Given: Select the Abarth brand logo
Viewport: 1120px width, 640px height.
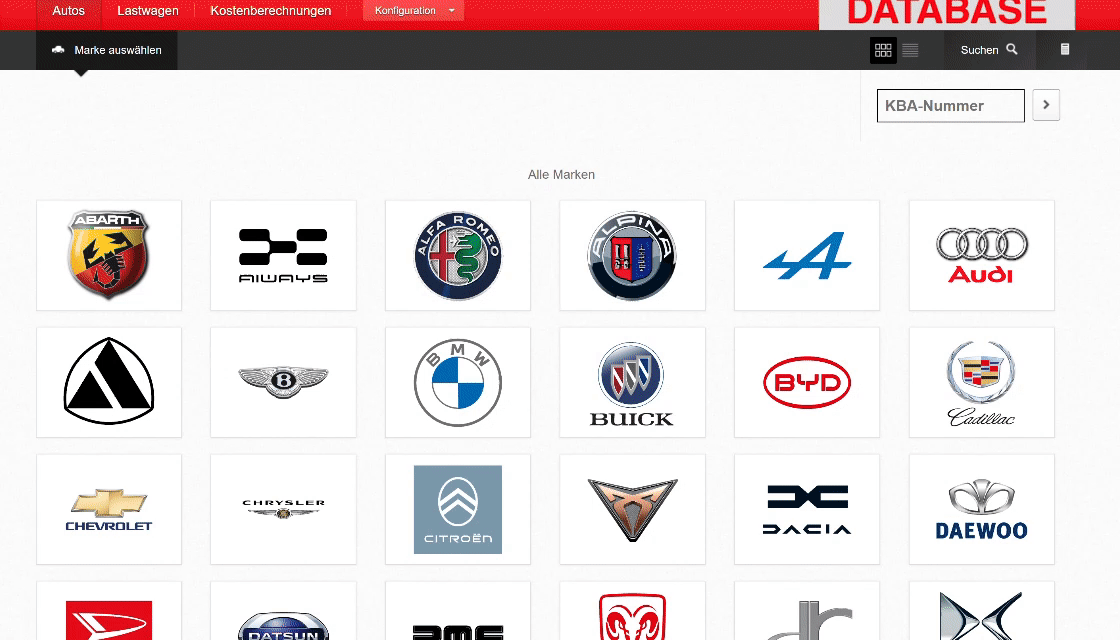Looking at the screenshot, I should [x=109, y=255].
